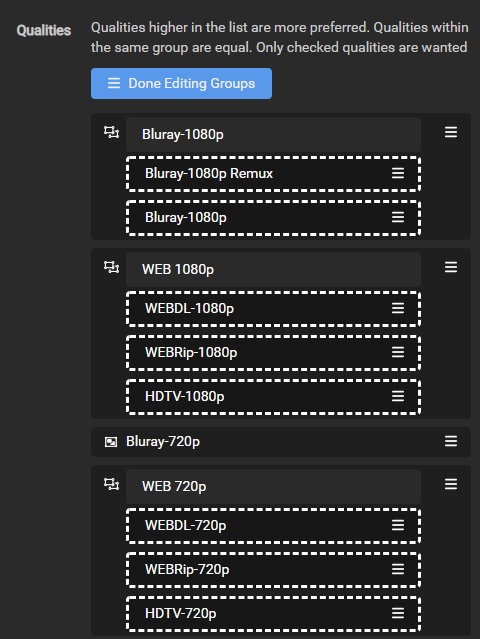
Task: Click the ungroup icon beside WEB 1080p group
Action: tap(111, 267)
